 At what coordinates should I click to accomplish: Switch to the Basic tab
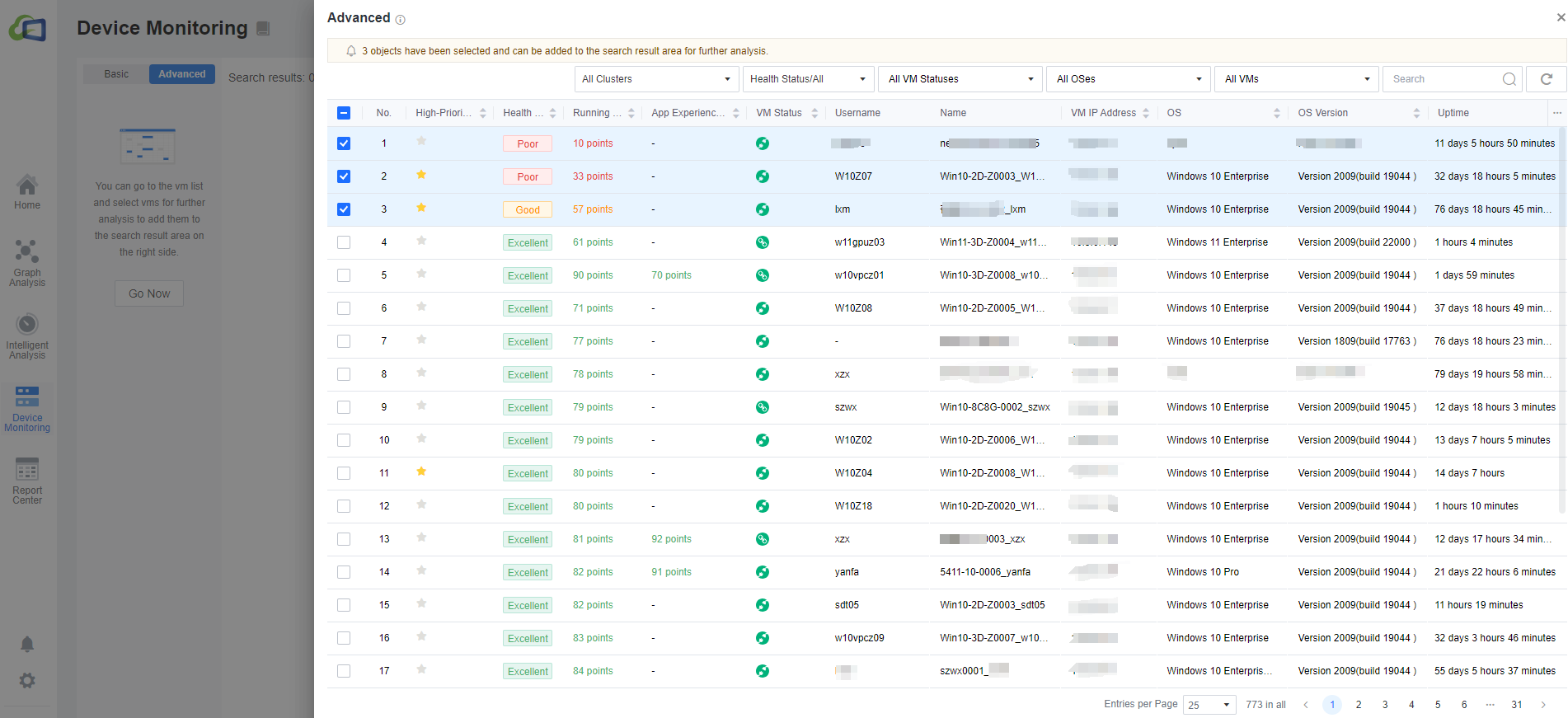(116, 74)
